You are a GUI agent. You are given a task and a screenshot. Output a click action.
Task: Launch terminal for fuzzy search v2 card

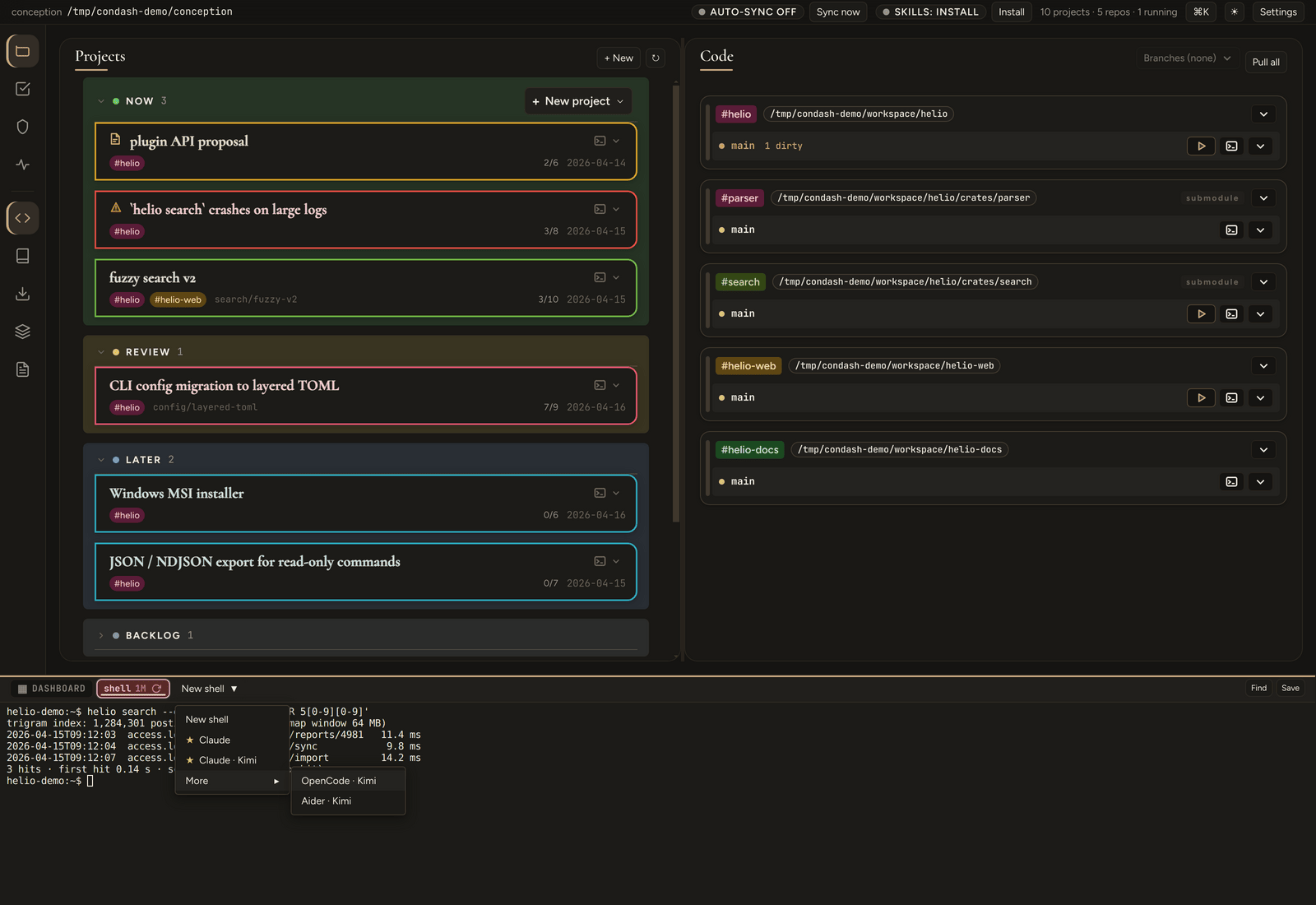[x=600, y=277]
